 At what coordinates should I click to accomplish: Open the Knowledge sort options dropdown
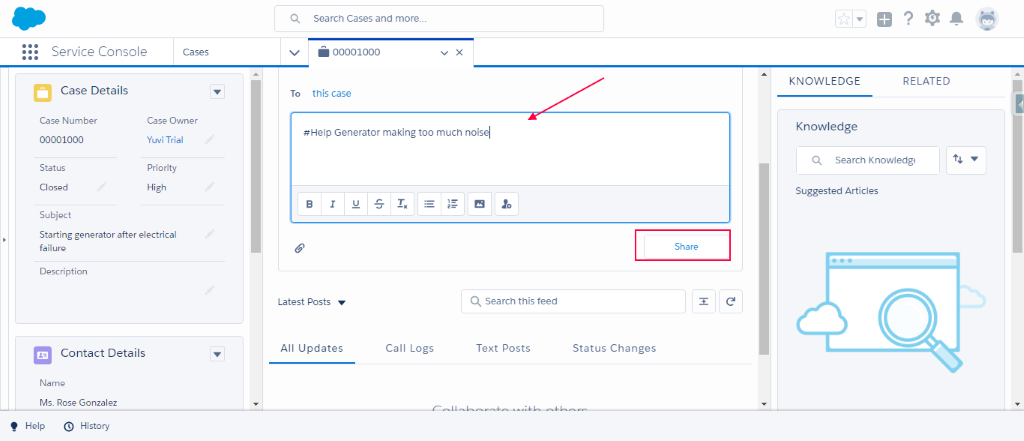[x=966, y=159]
